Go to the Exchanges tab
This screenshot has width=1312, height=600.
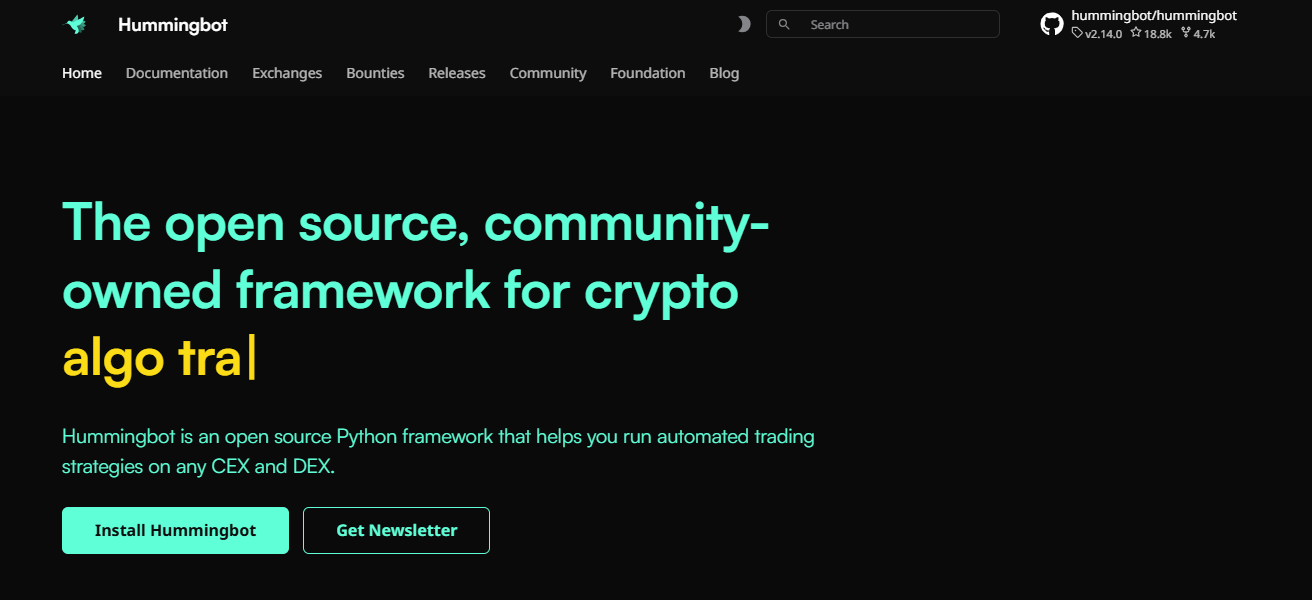(x=287, y=73)
